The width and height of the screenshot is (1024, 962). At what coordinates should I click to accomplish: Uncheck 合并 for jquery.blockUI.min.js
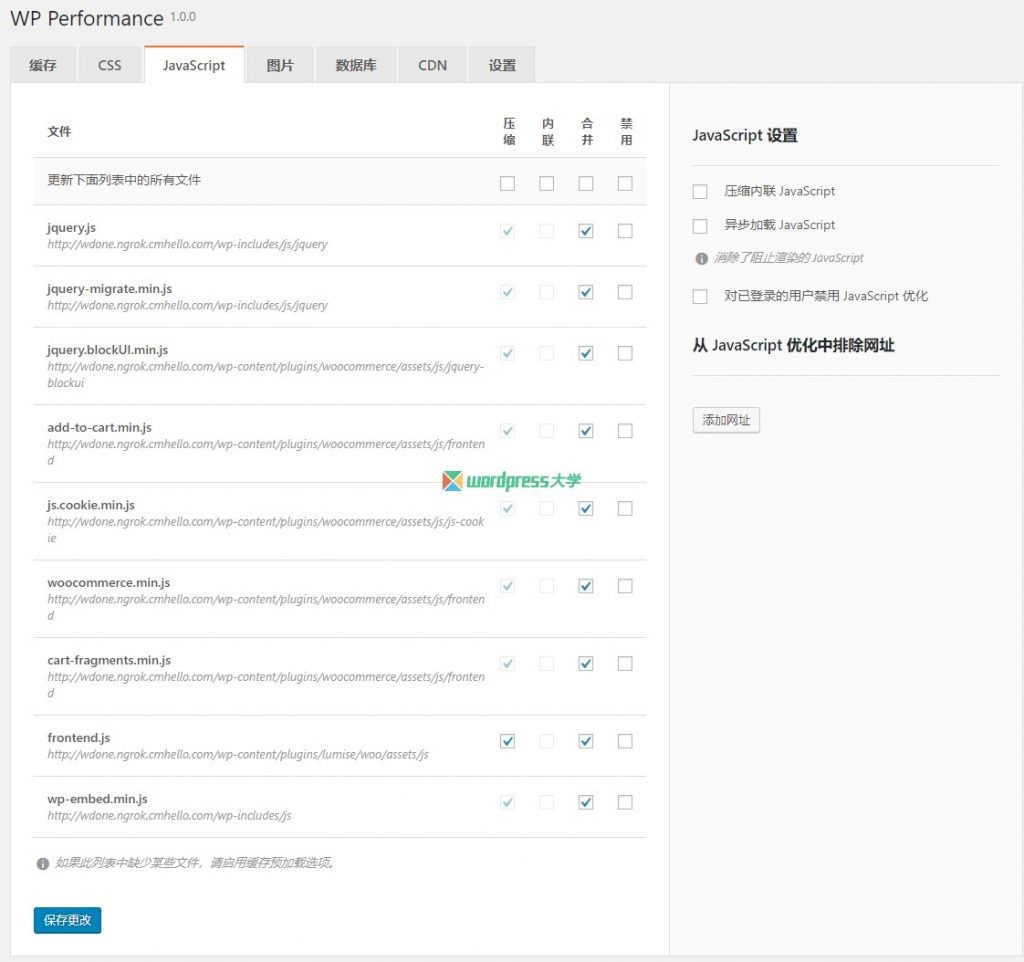point(586,353)
